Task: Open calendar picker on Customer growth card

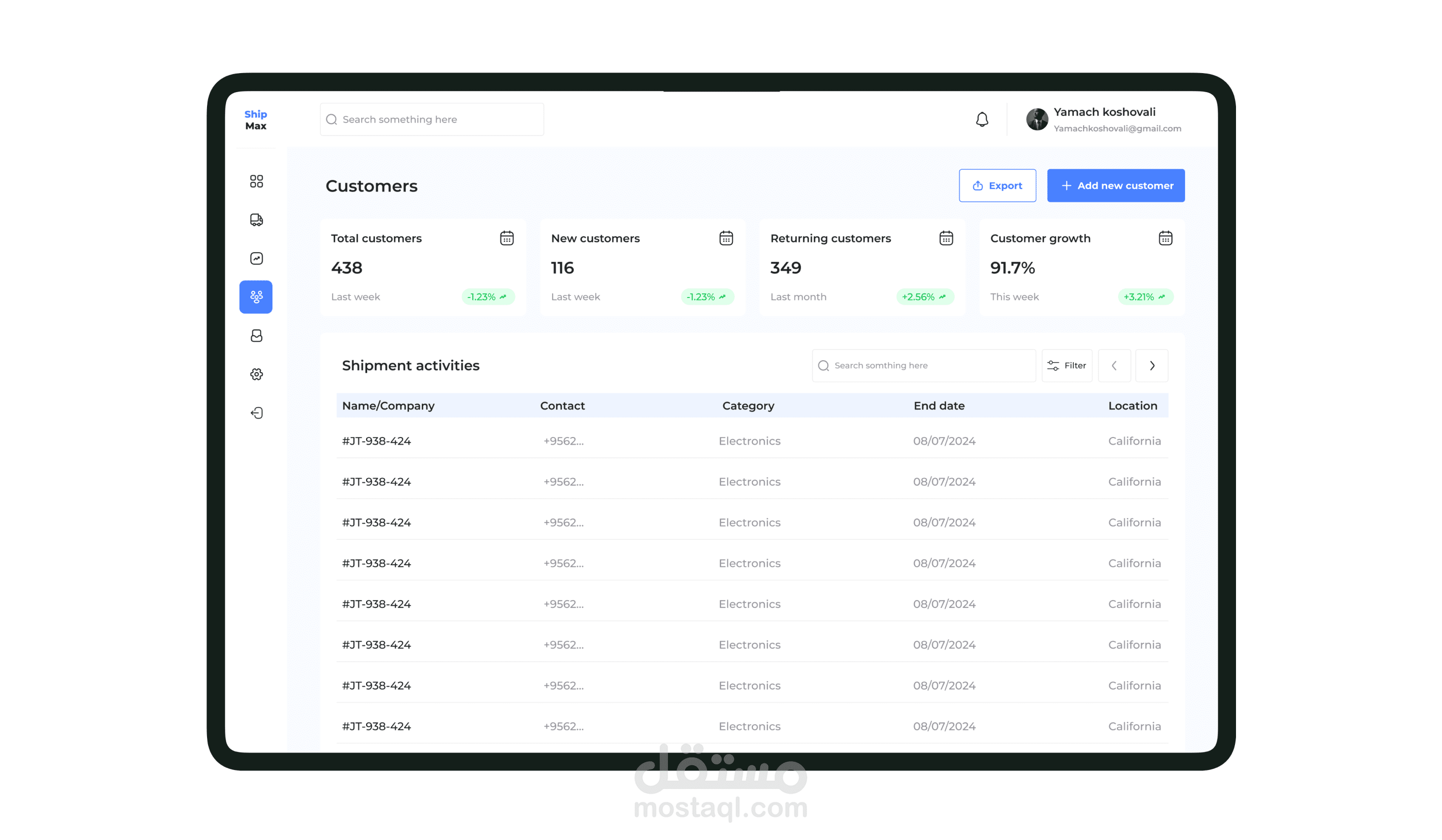Action: tap(1165, 238)
